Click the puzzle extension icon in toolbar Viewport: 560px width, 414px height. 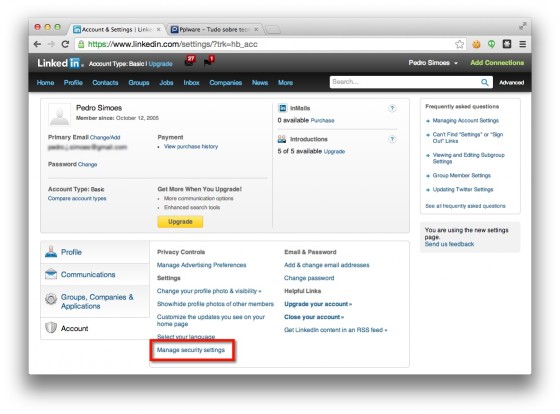507,44
